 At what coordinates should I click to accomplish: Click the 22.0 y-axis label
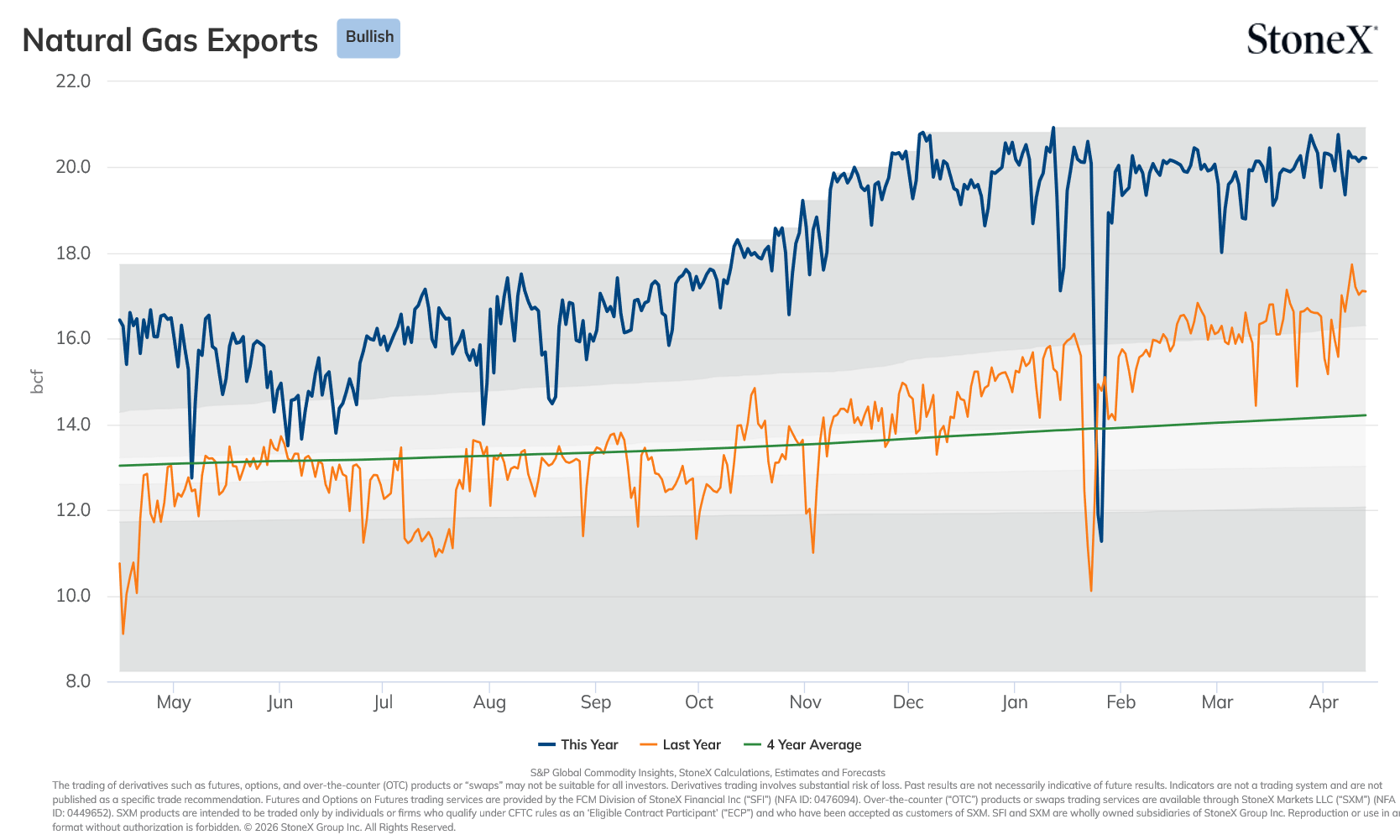[x=73, y=81]
